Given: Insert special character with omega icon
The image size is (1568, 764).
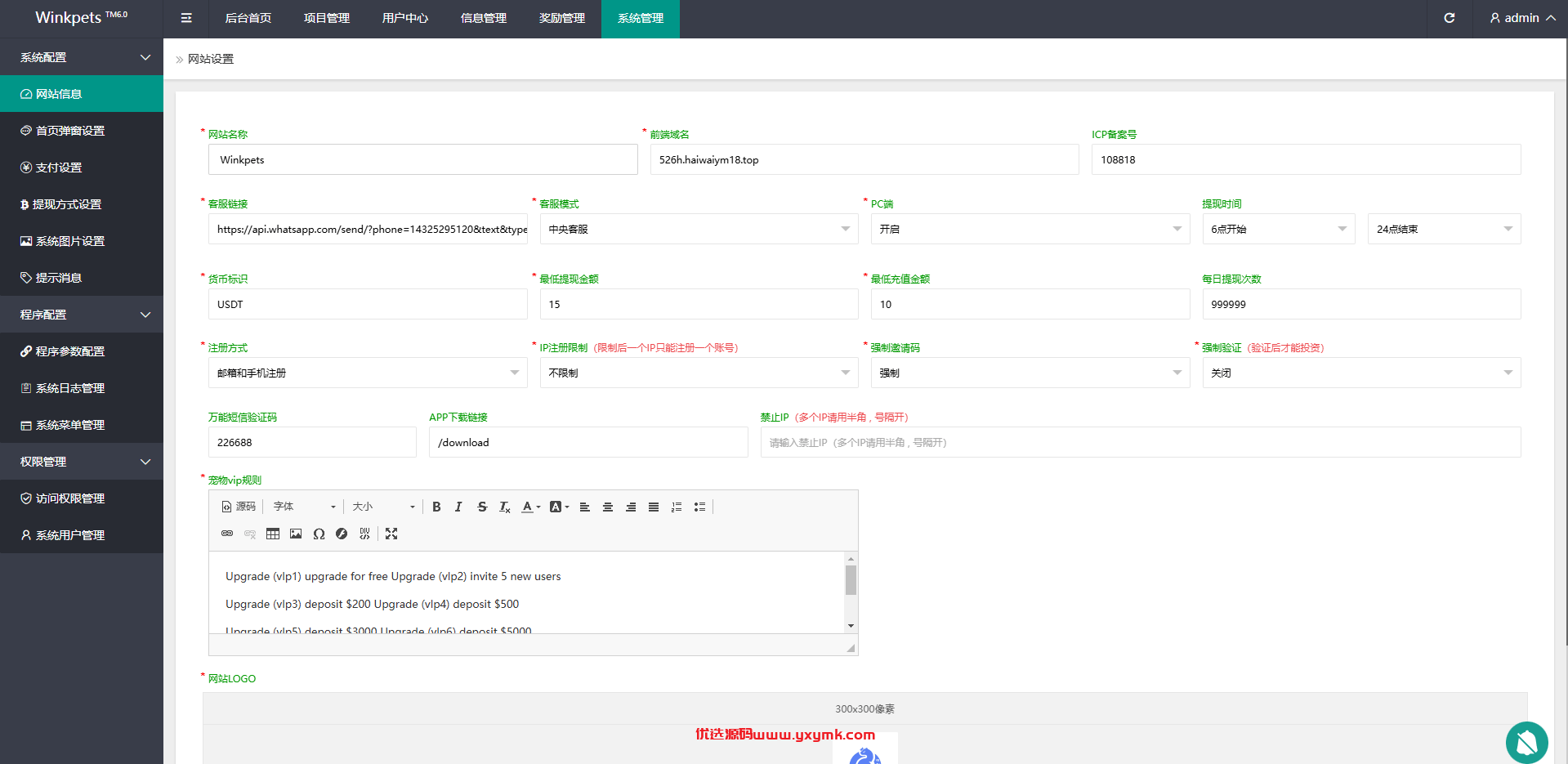Looking at the screenshot, I should pyautogui.click(x=319, y=534).
